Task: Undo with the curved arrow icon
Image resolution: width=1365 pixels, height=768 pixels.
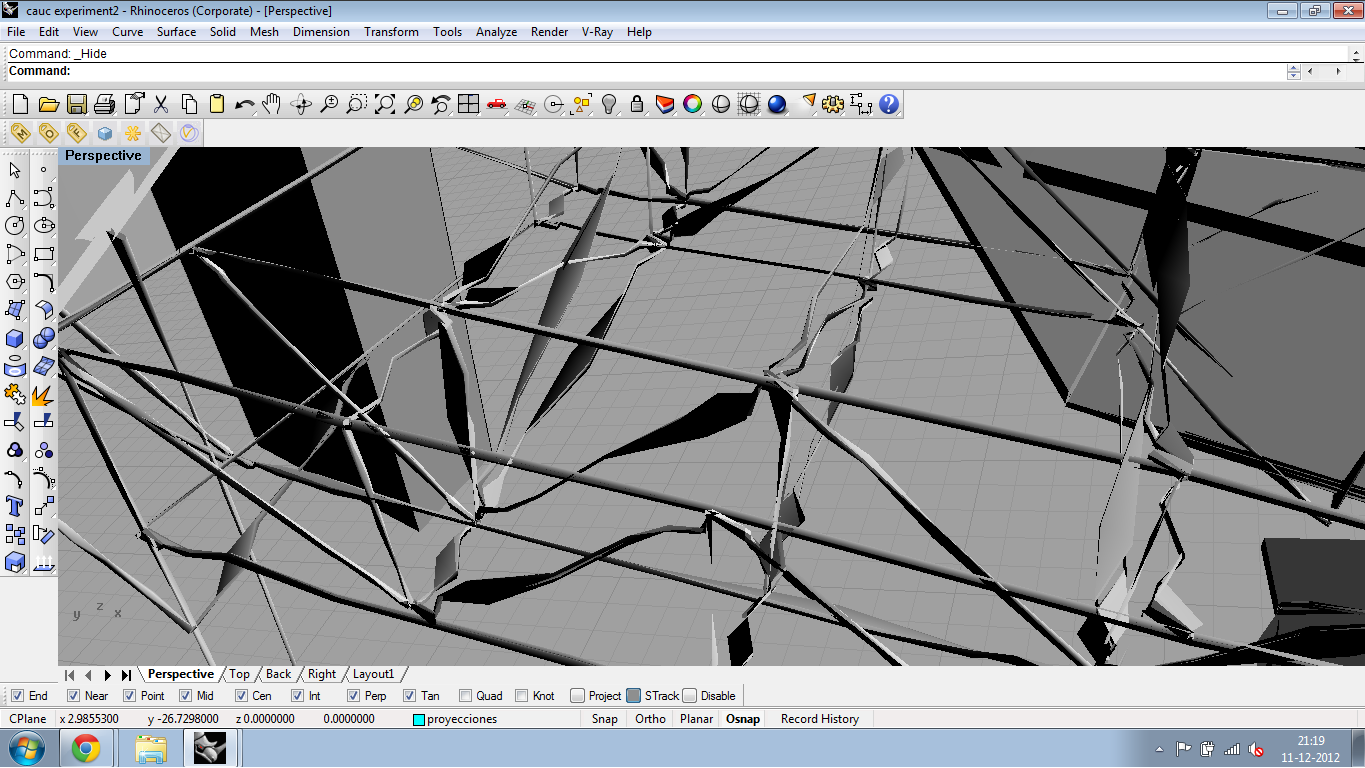Action: [x=244, y=104]
